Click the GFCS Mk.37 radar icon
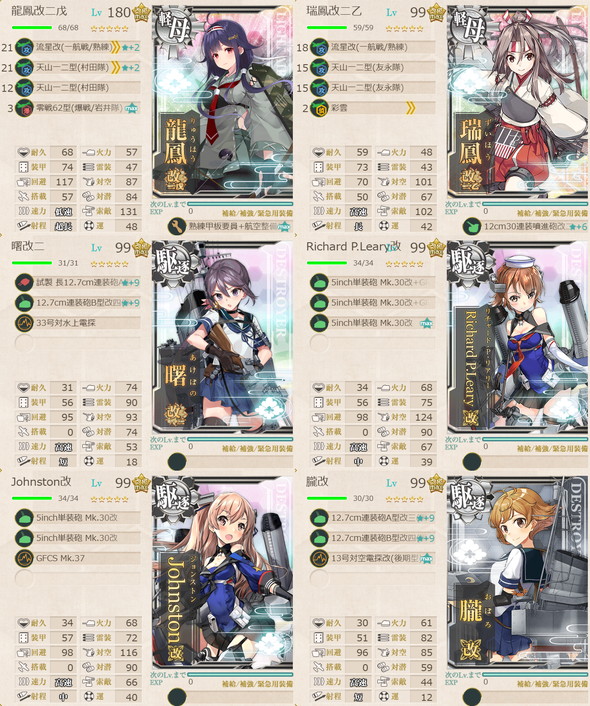This screenshot has width=590, height=706. [x=24, y=558]
